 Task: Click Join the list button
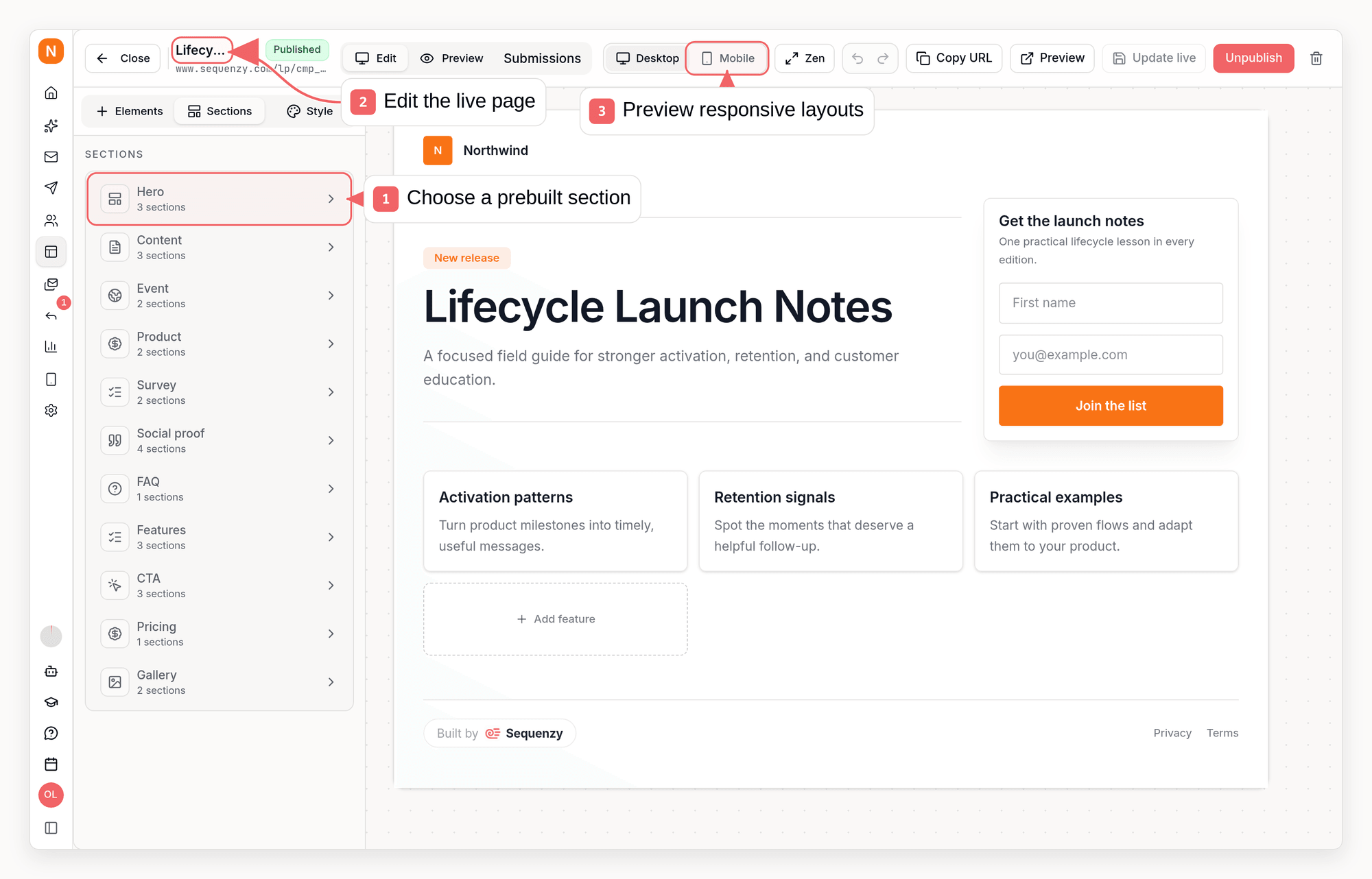1111,406
